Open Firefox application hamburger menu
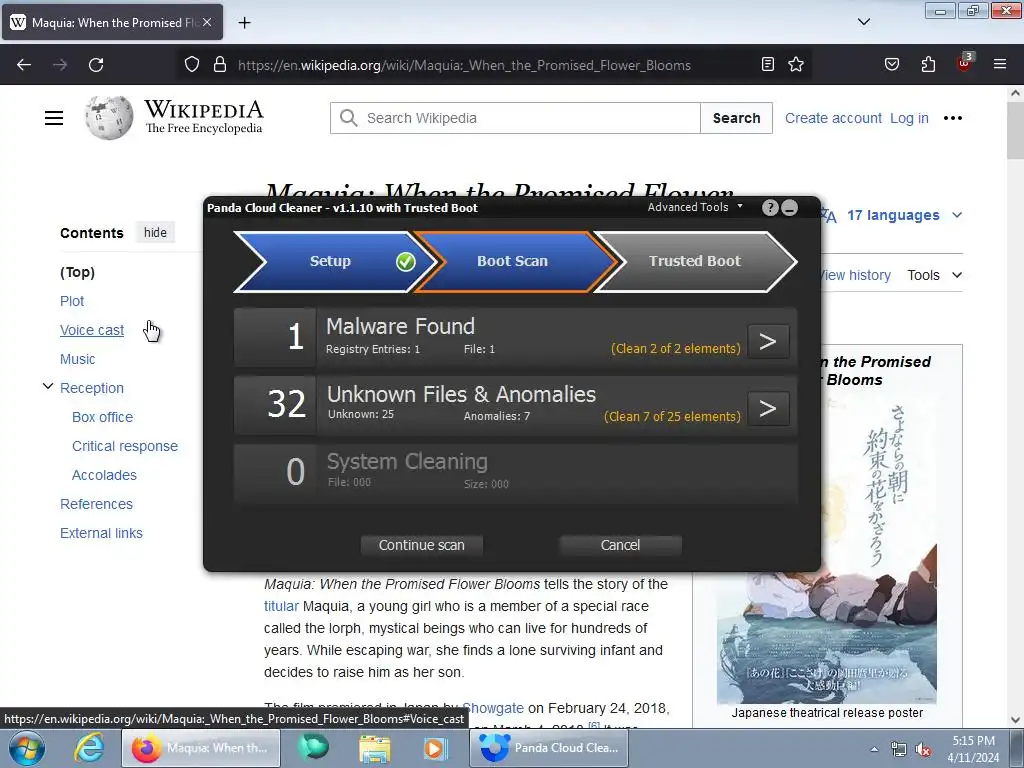Viewport: 1024px width, 768px height. 1000,64
